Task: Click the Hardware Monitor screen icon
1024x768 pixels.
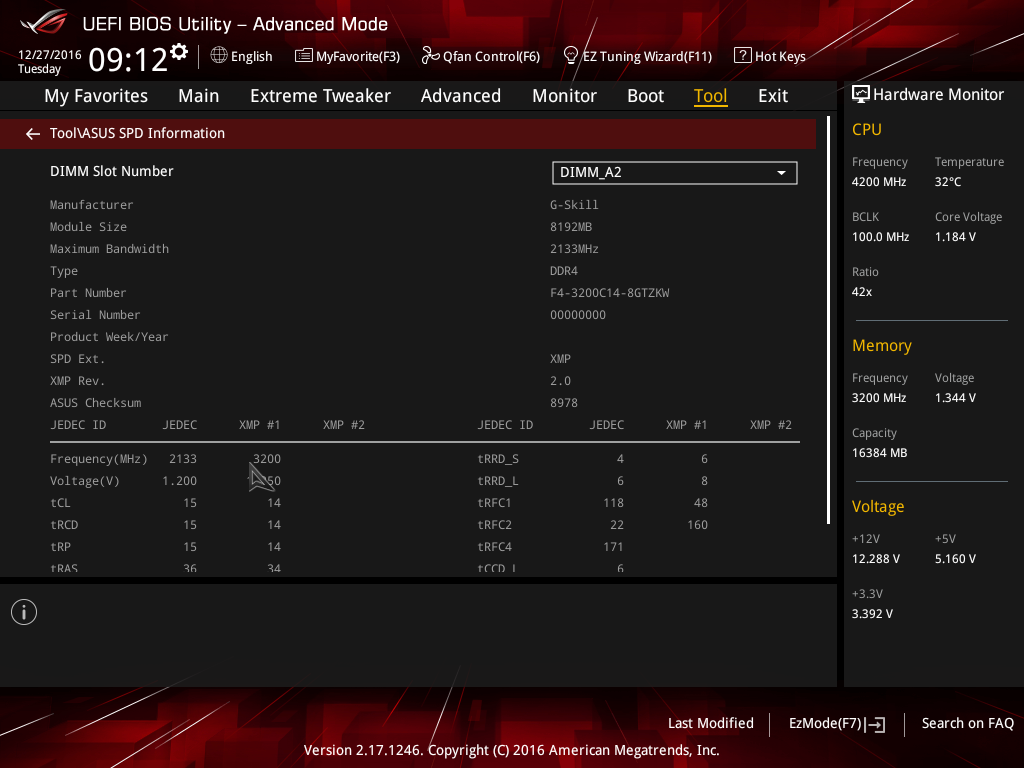Action: pos(861,95)
